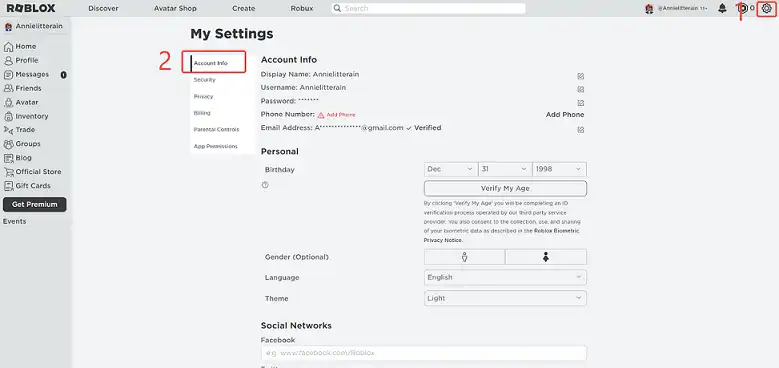Screen dimensions: 779x368
Task: Click the 'Email Address' verified text
Action: 427,128
